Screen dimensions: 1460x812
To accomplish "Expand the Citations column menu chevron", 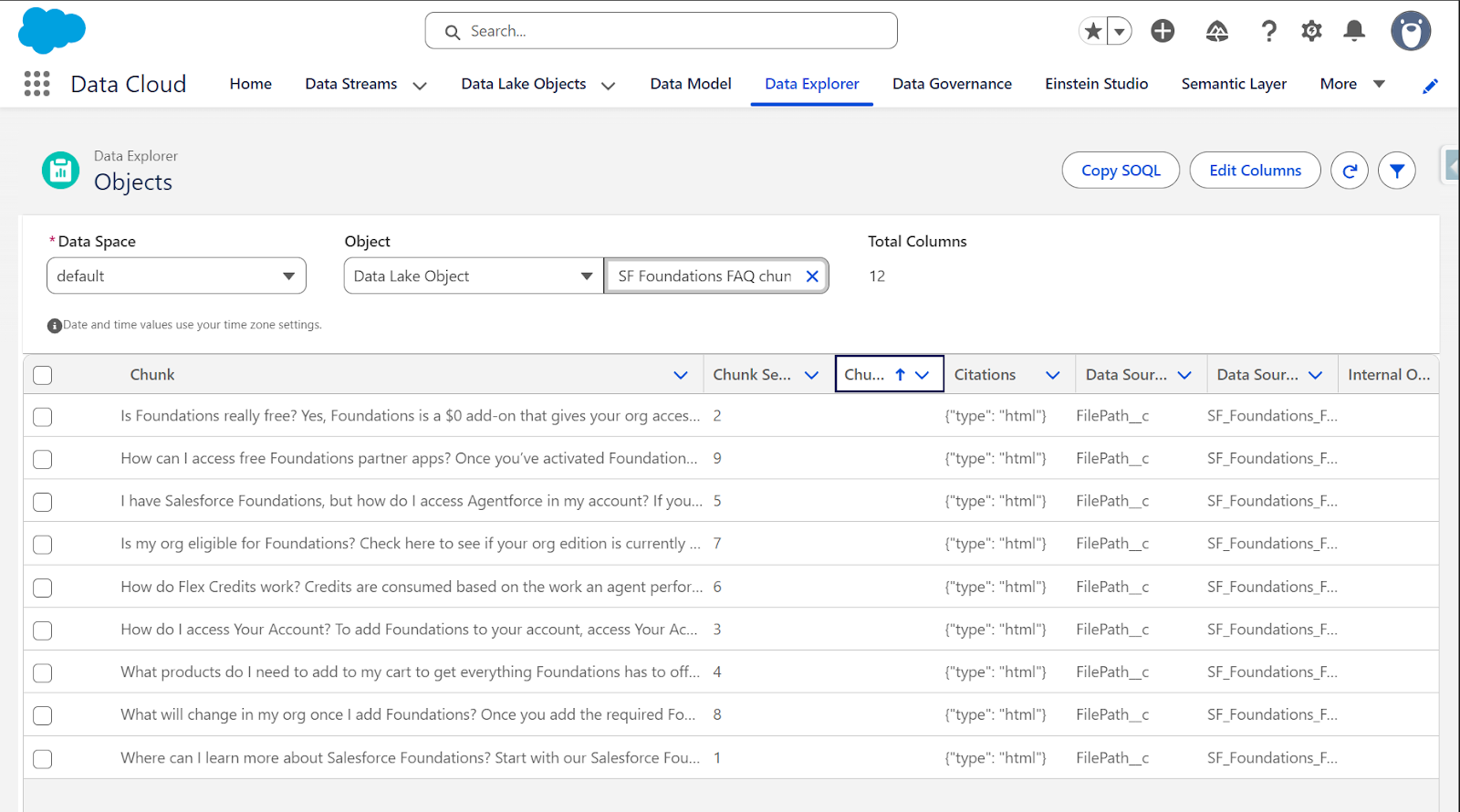I will (1052, 375).
